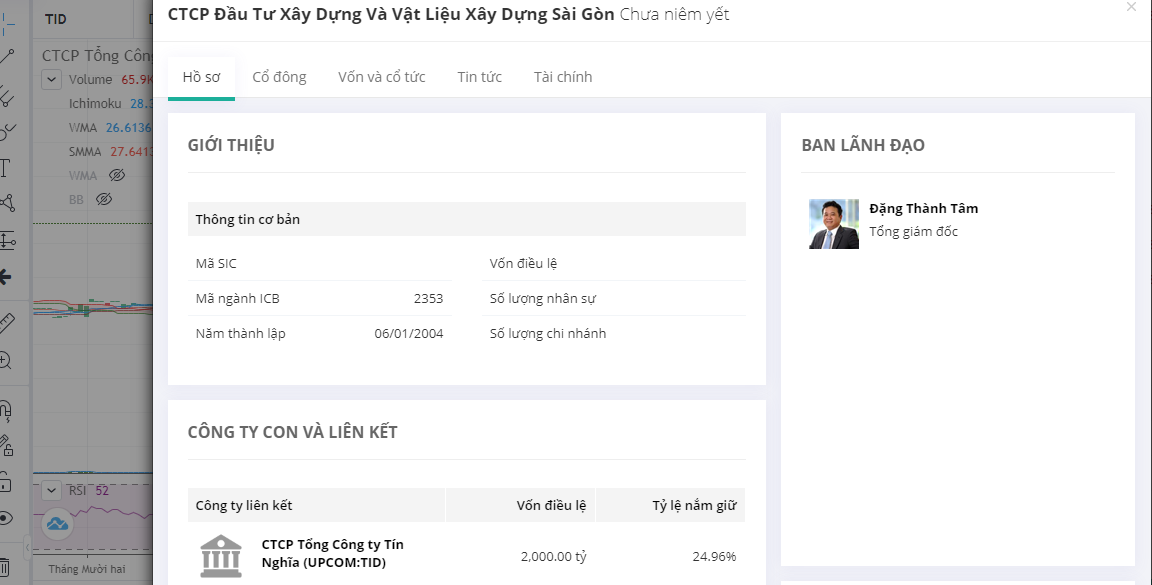Collapse the RSI pane legend

pyautogui.click(x=52, y=490)
